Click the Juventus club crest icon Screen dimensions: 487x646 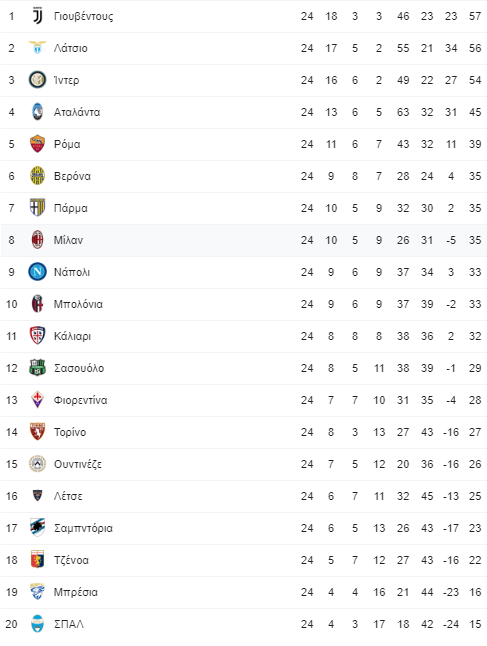coord(37,16)
